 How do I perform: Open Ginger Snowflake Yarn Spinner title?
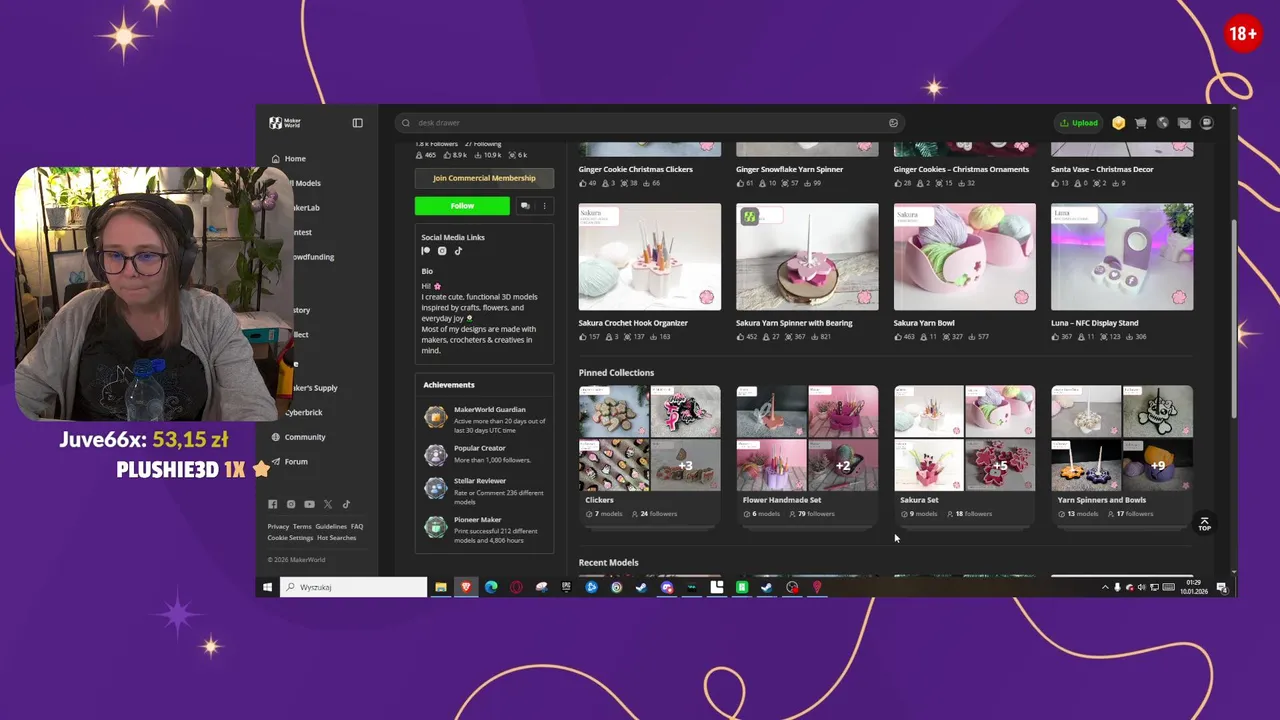(x=789, y=169)
